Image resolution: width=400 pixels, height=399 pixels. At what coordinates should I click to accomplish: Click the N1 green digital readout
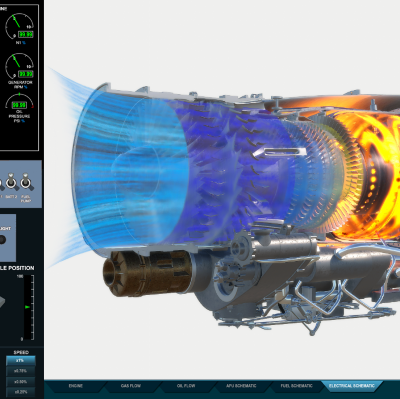pyautogui.click(x=25, y=34)
